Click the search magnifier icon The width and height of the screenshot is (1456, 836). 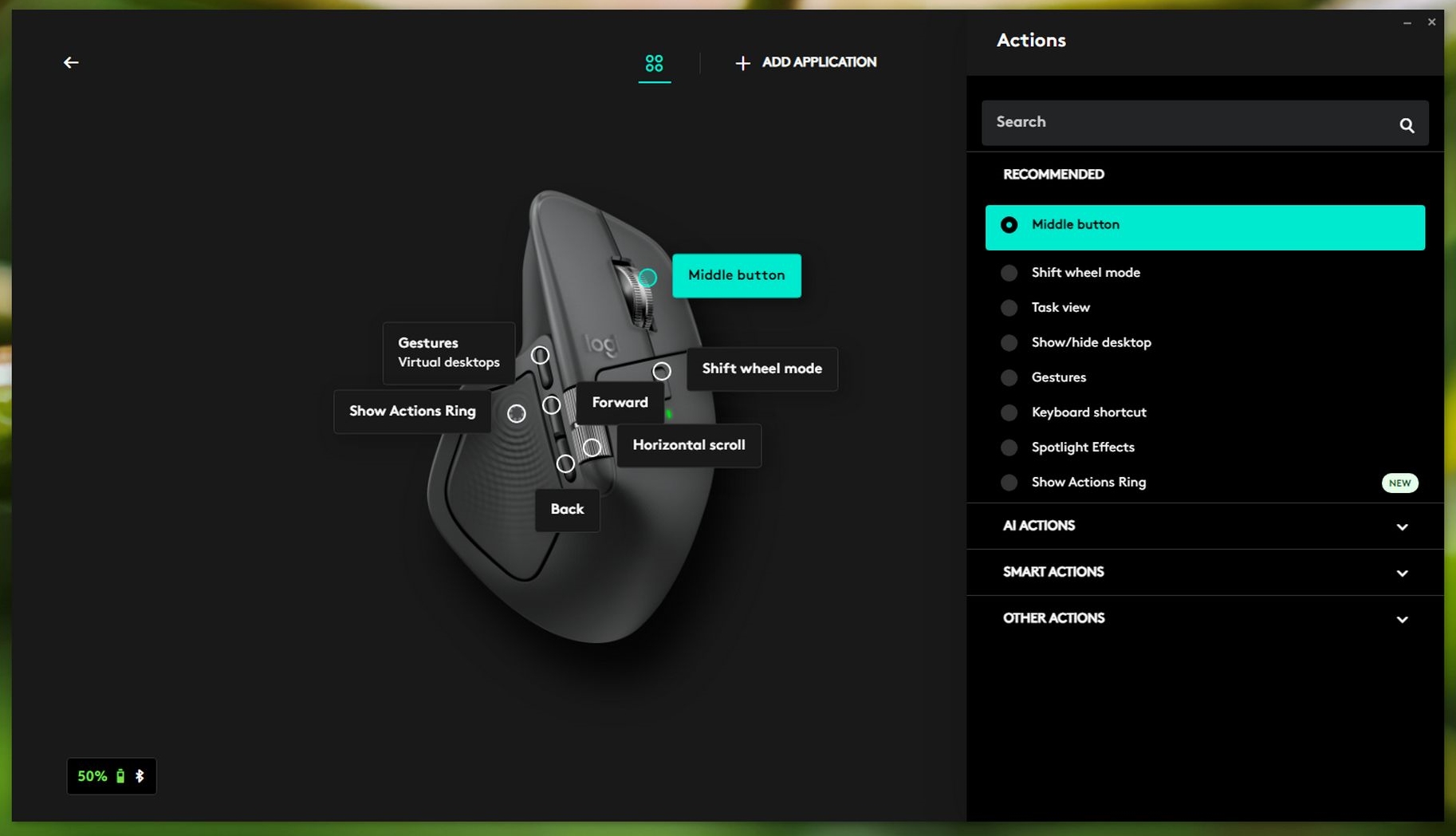click(x=1407, y=125)
